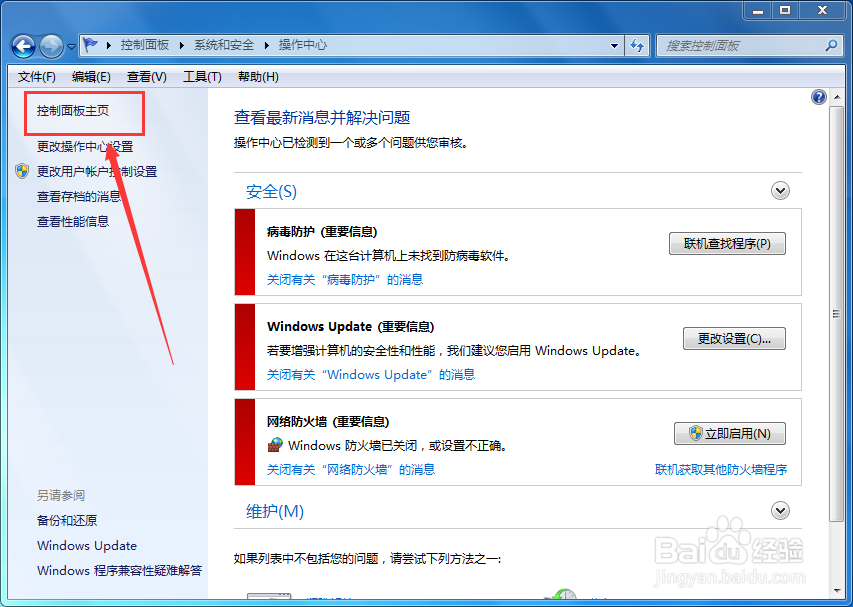
Task: Maximize the window
Action: (785, 10)
